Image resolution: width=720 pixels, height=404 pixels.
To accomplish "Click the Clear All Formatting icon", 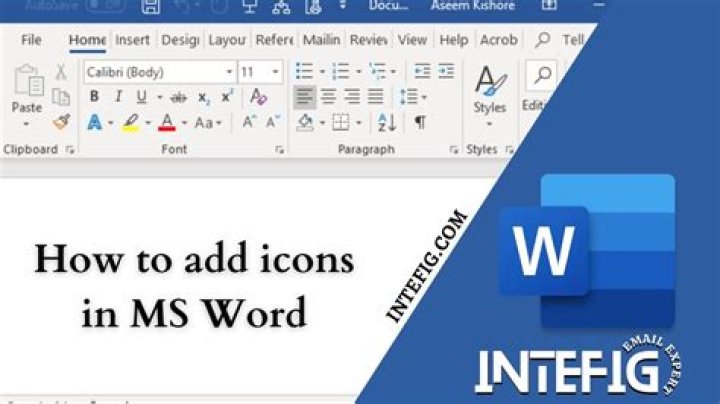I will [258, 97].
